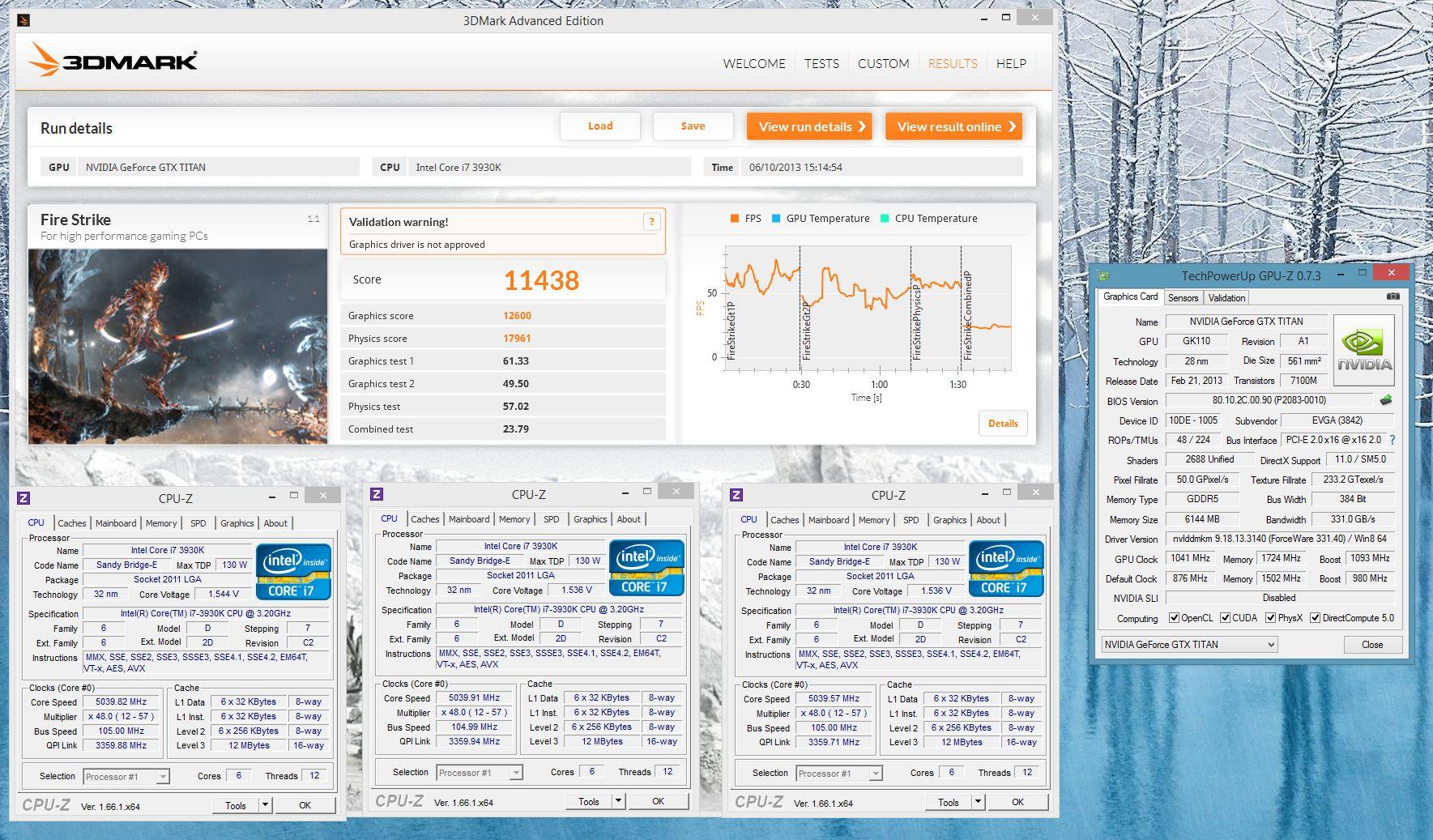Click the Driver Version field in GPU-Z

[x=1280, y=539]
